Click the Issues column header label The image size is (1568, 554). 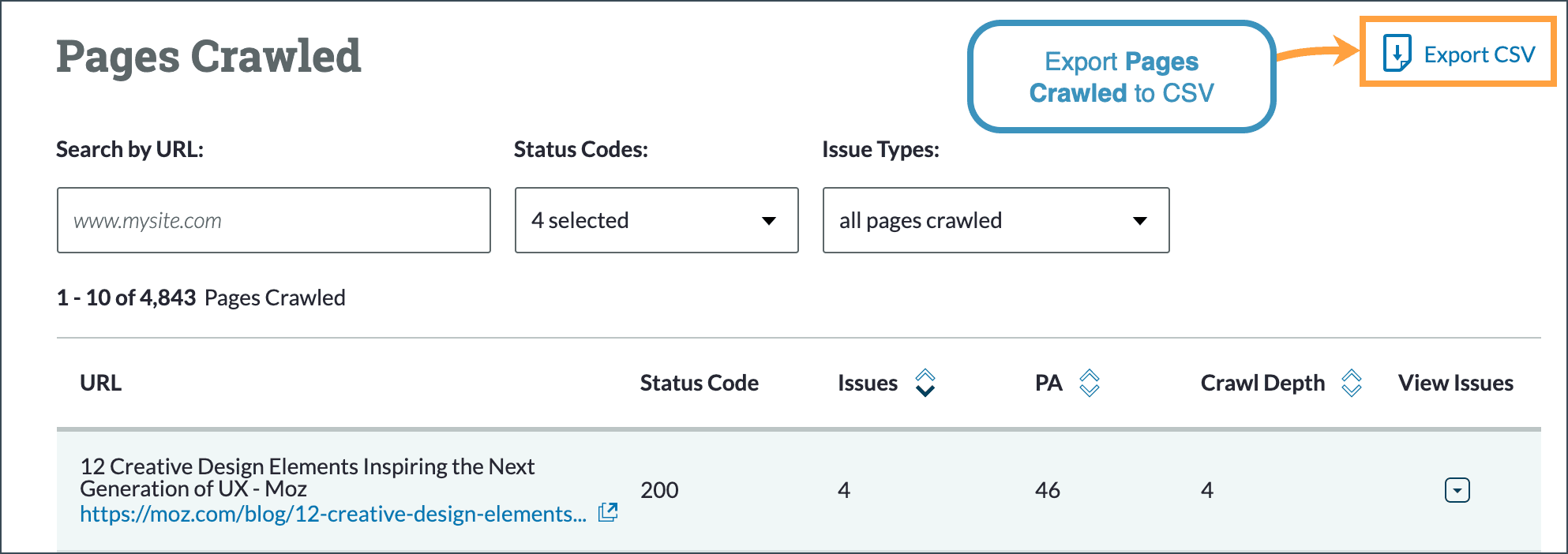[867, 384]
